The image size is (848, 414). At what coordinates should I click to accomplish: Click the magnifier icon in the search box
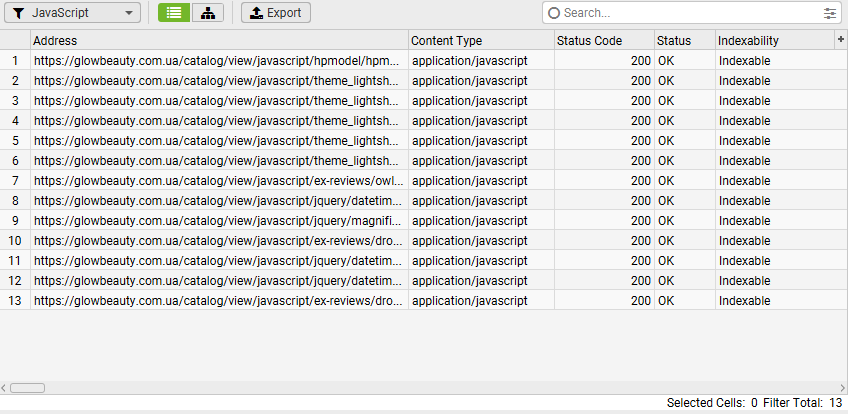click(x=554, y=13)
